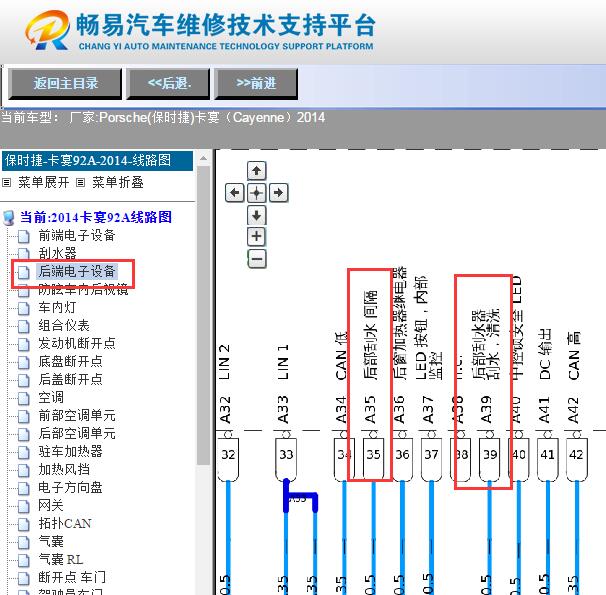This screenshot has height=595, width=606.
Task: Reset diagram view with center icon
Action: click(257, 192)
